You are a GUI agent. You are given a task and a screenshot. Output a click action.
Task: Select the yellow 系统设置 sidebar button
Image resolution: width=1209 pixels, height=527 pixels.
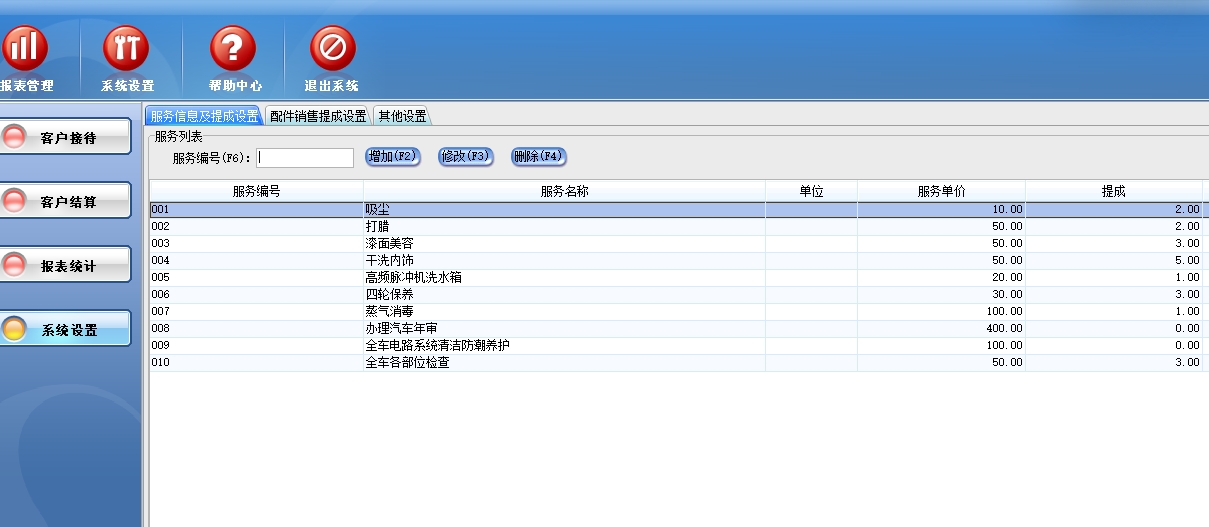click(x=66, y=329)
